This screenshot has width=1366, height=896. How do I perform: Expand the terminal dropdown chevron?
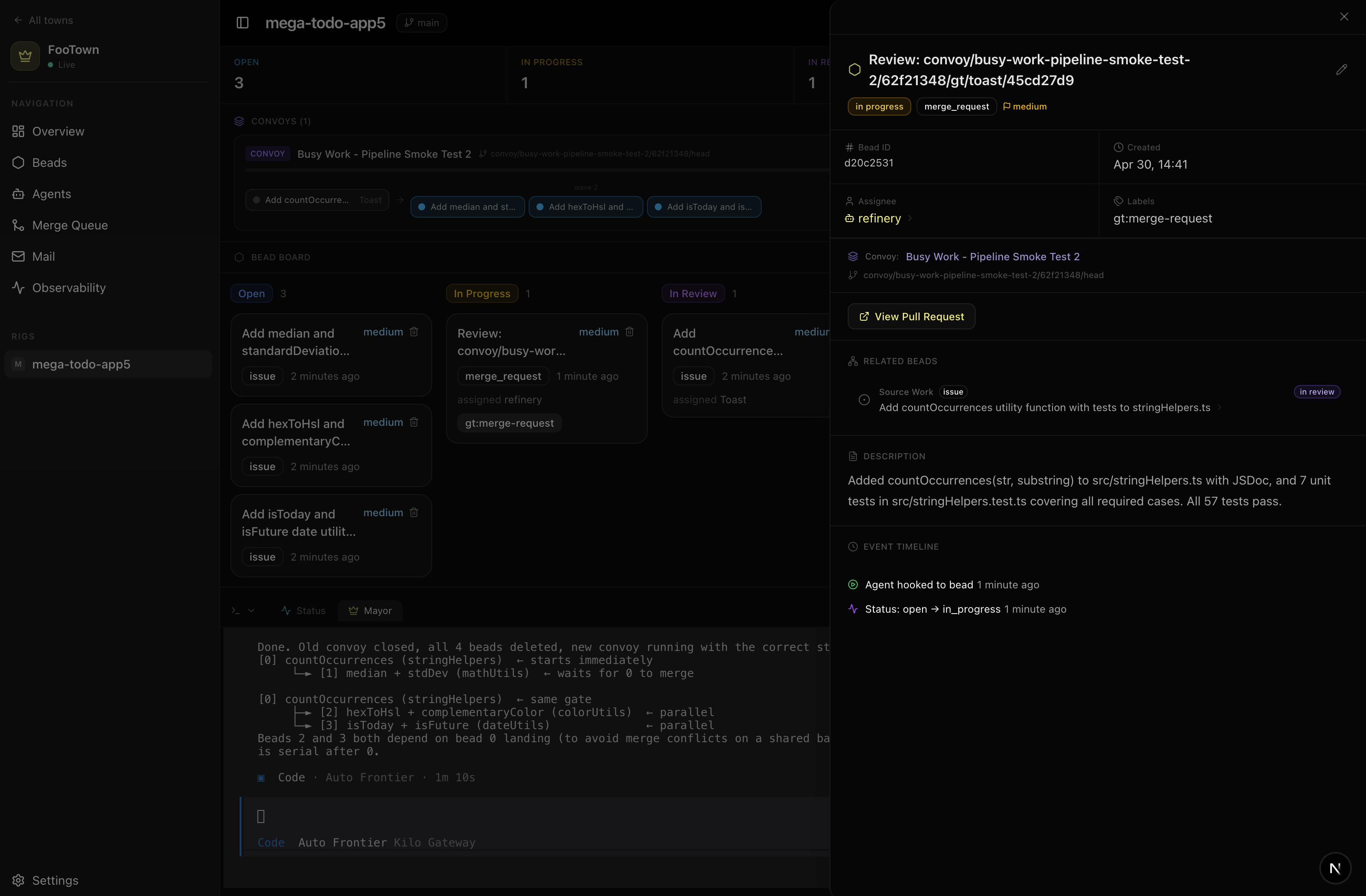251,611
